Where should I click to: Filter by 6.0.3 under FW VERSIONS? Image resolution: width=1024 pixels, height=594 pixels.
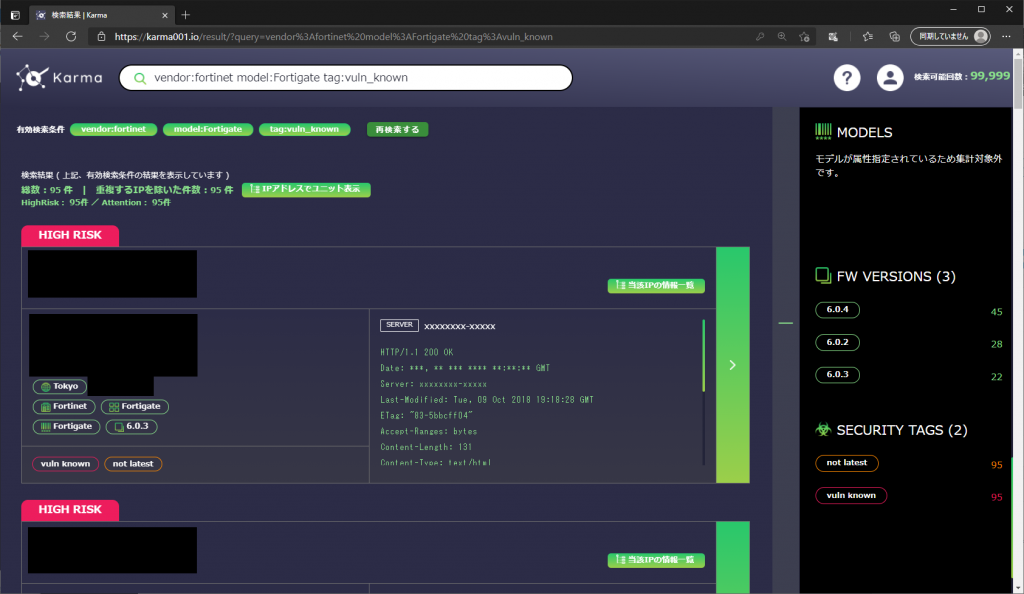pos(837,375)
